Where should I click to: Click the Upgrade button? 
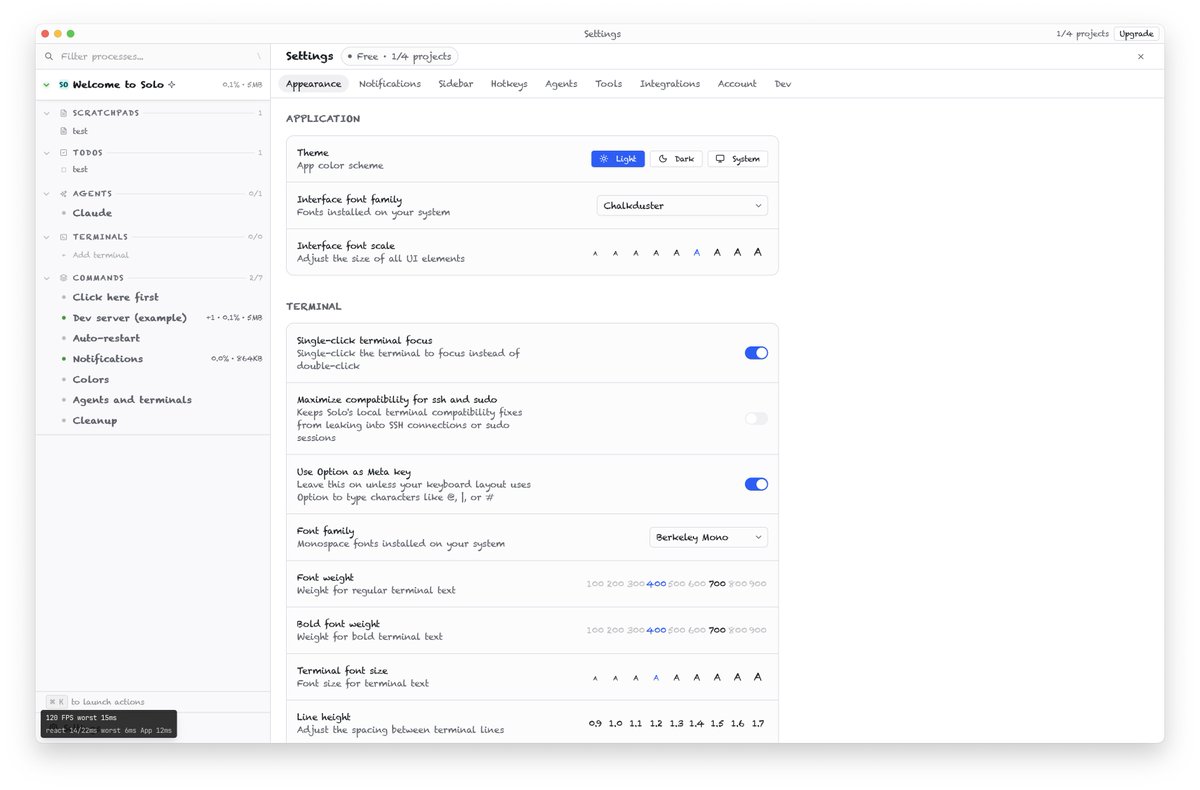click(1136, 34)
